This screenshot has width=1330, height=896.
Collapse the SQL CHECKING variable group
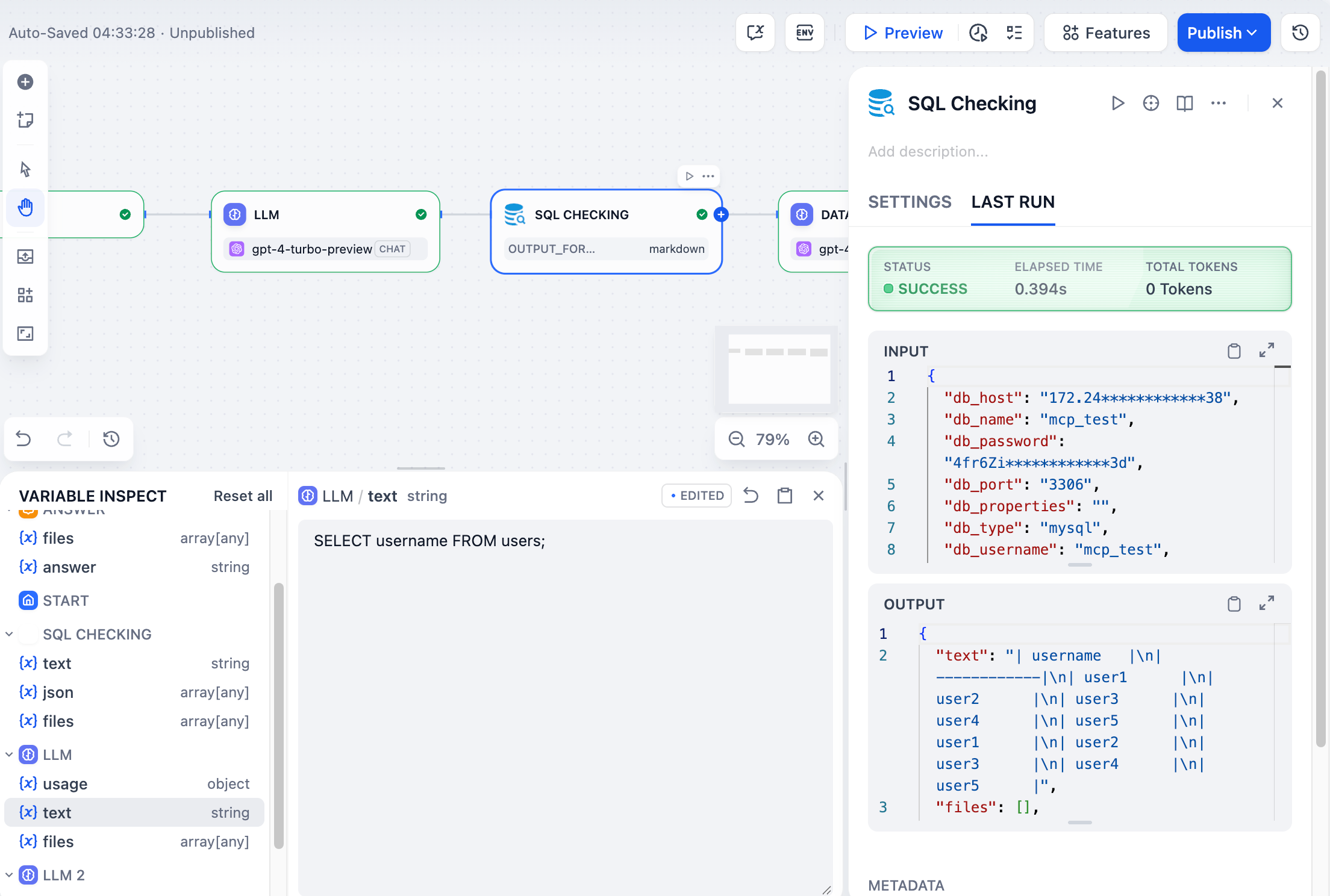pyautogui.click(x=9, y=634)
